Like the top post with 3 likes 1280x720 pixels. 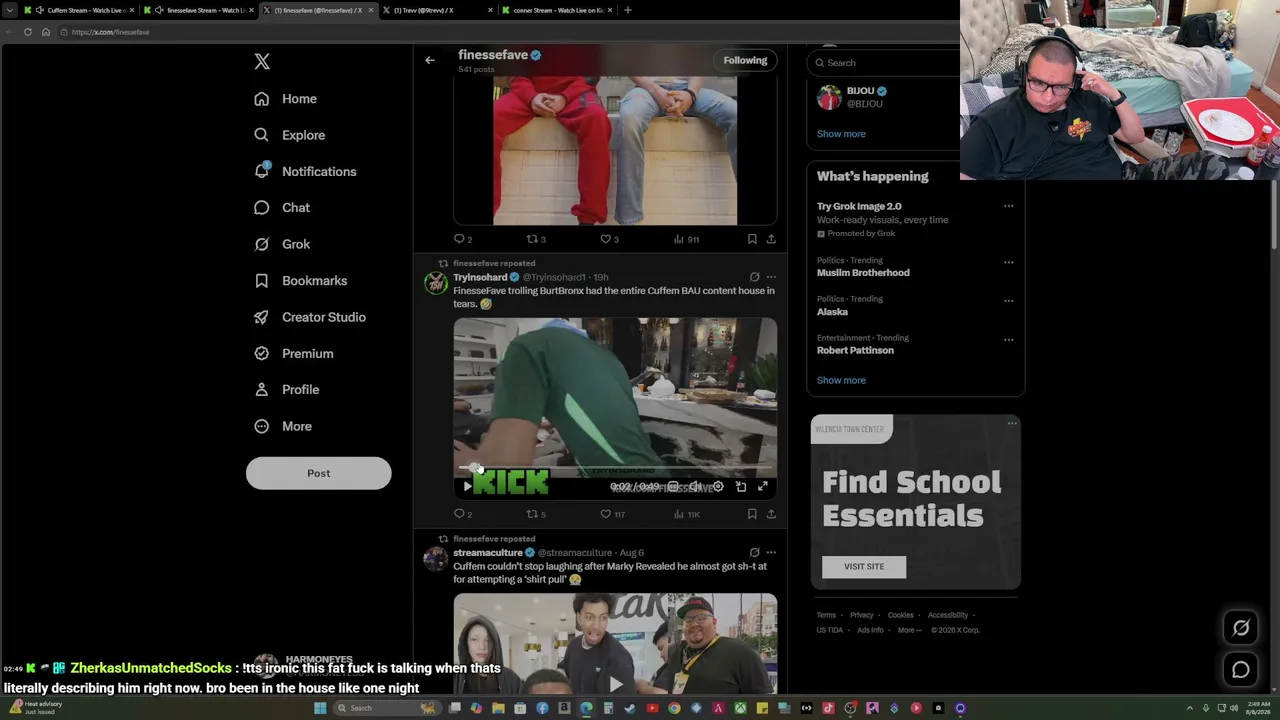point(607,239)
